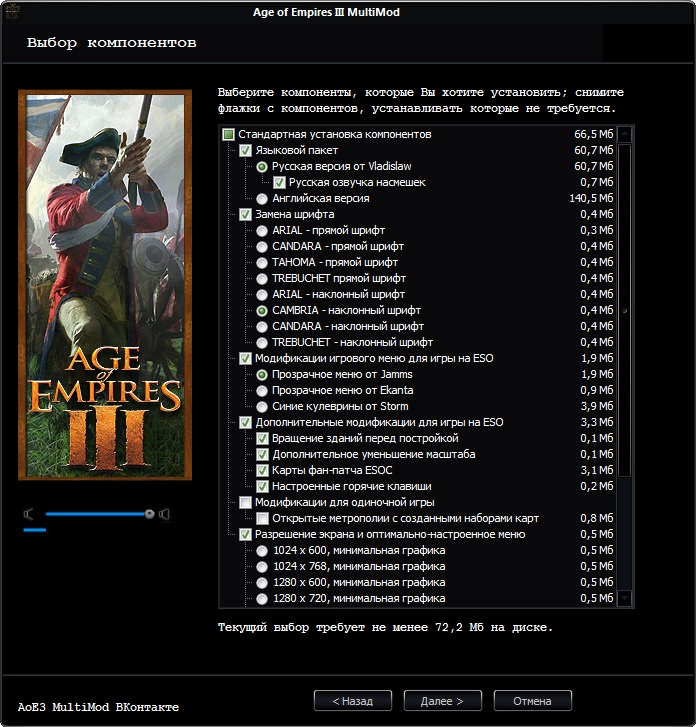
Task: Select '1024 x 600, минимальная графика' option
Action: pos(262,551)
